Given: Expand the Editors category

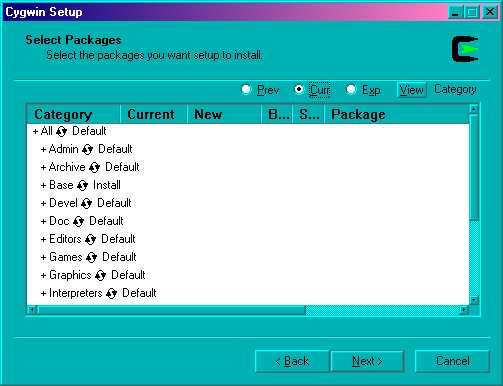Looking at the screenshot, I should coord(43,239).
